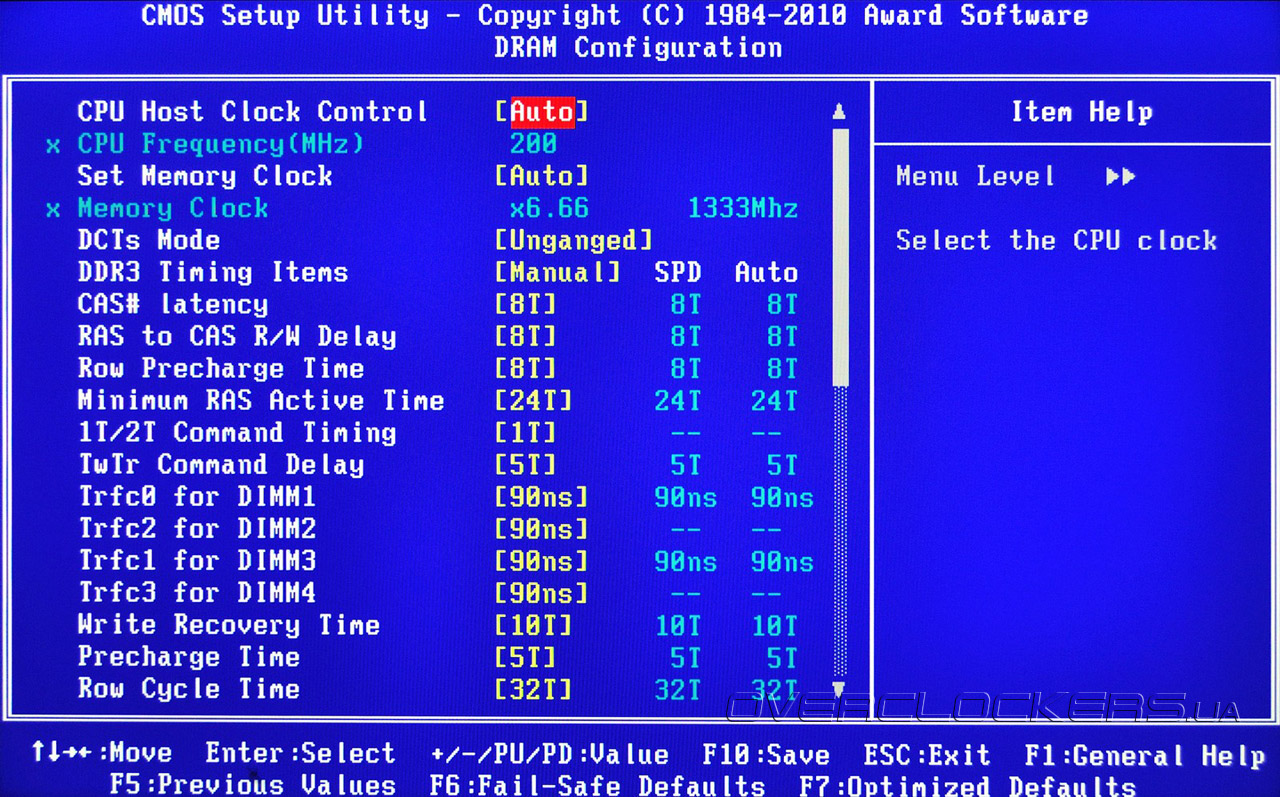Image resolution: width=1280 pixels, height=797 pixels.
Task: Click the Precharge Time label
Action: coord(189,657)
